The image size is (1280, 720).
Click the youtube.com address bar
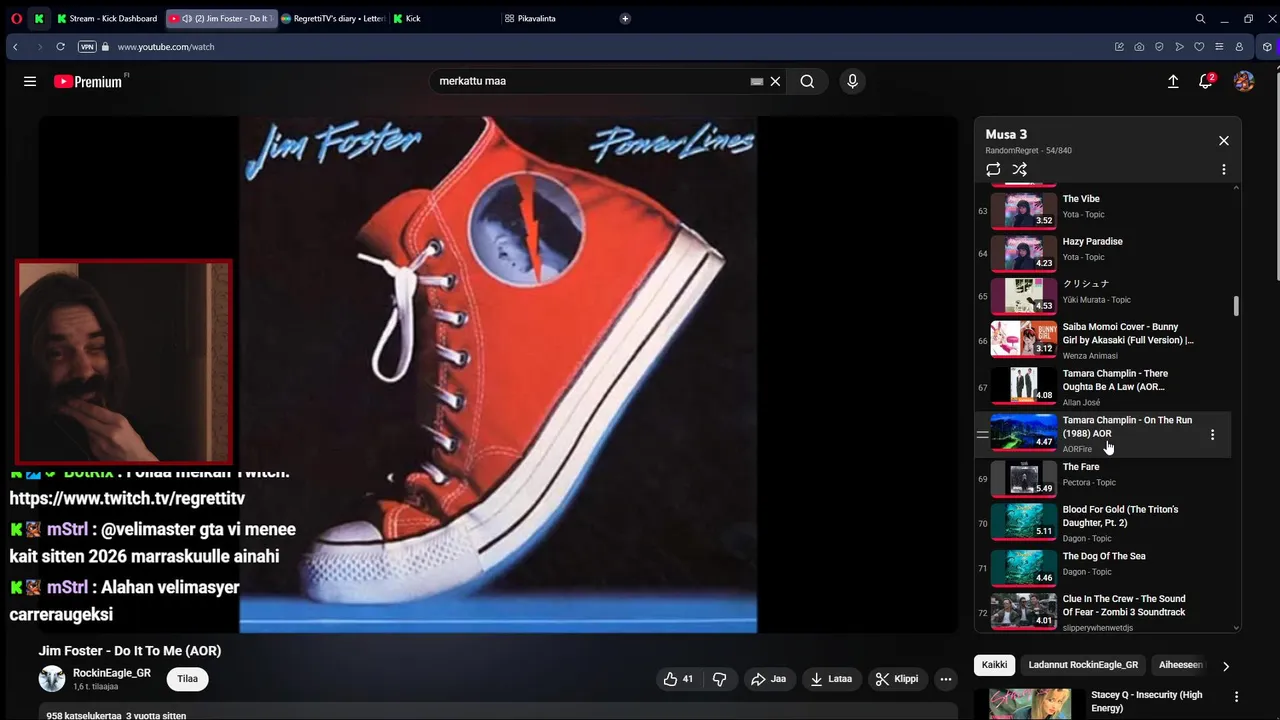click(x=165, y=47)
